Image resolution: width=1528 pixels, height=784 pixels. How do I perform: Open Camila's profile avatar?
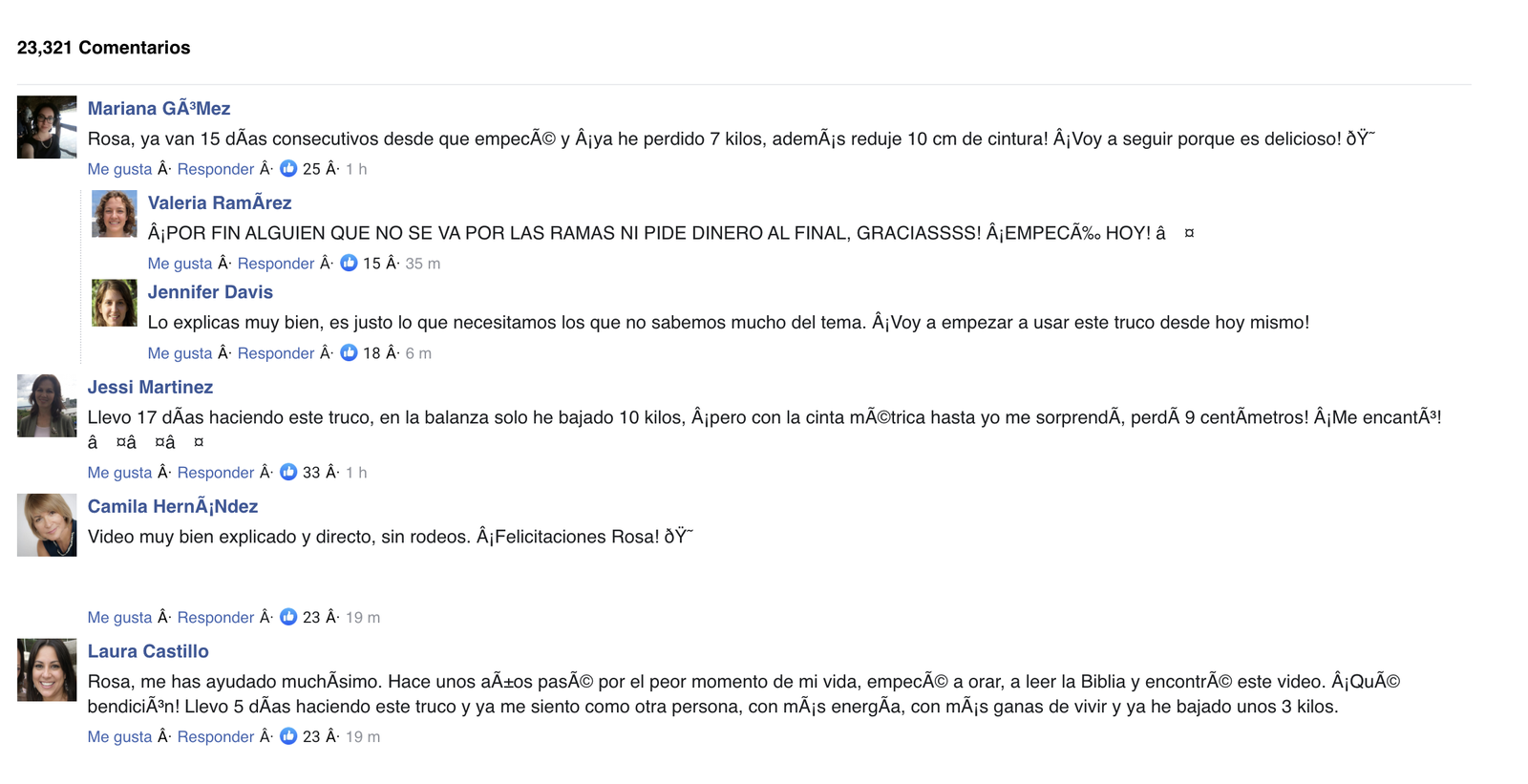coord(47,525)
